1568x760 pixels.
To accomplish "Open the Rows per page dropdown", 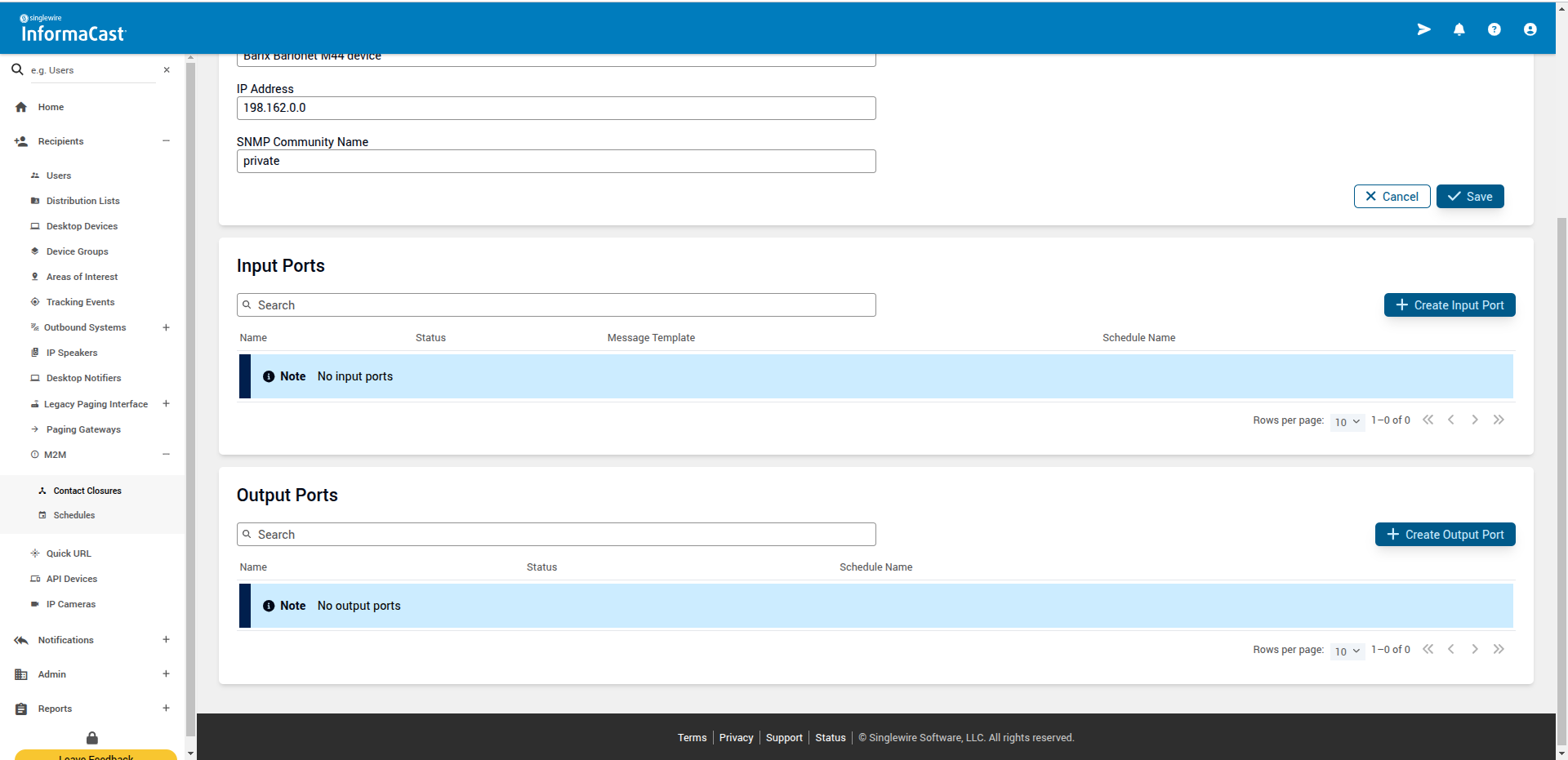I will pyautogui.click(x=1347, y=422).
